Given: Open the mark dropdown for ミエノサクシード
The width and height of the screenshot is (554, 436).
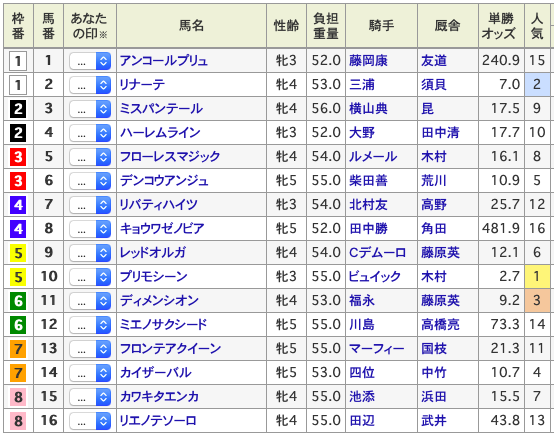Looking at the screenshot, I should 90,325.
